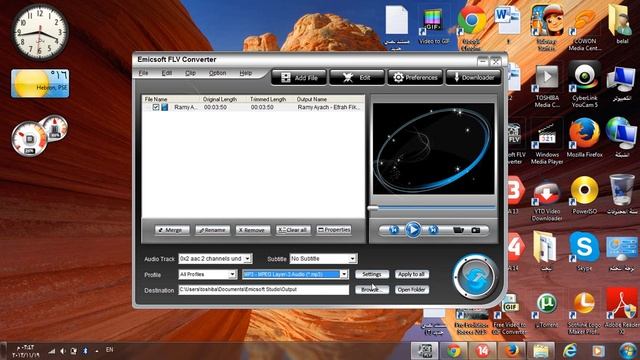Click the previous frame playback button
Viewport: 640px width, 360px height.
(x=393, y=230)
